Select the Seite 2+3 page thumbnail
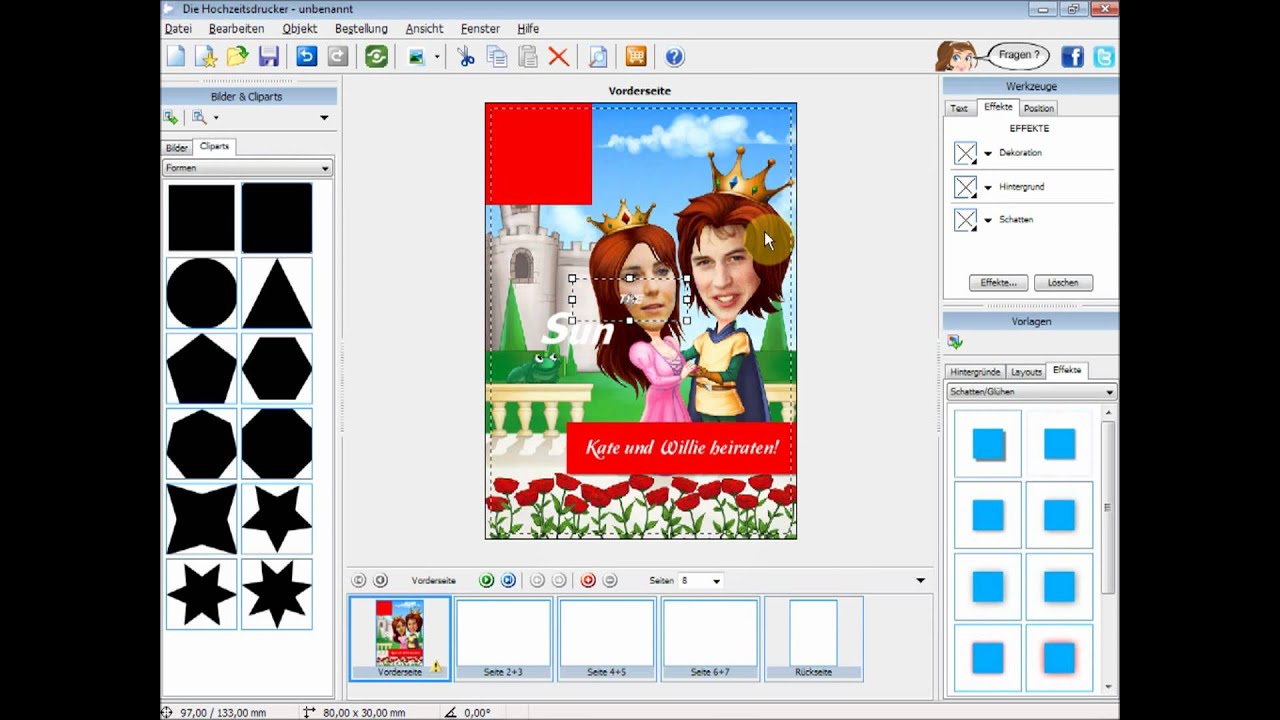The image size is (1280, 720). click(503, 638)
